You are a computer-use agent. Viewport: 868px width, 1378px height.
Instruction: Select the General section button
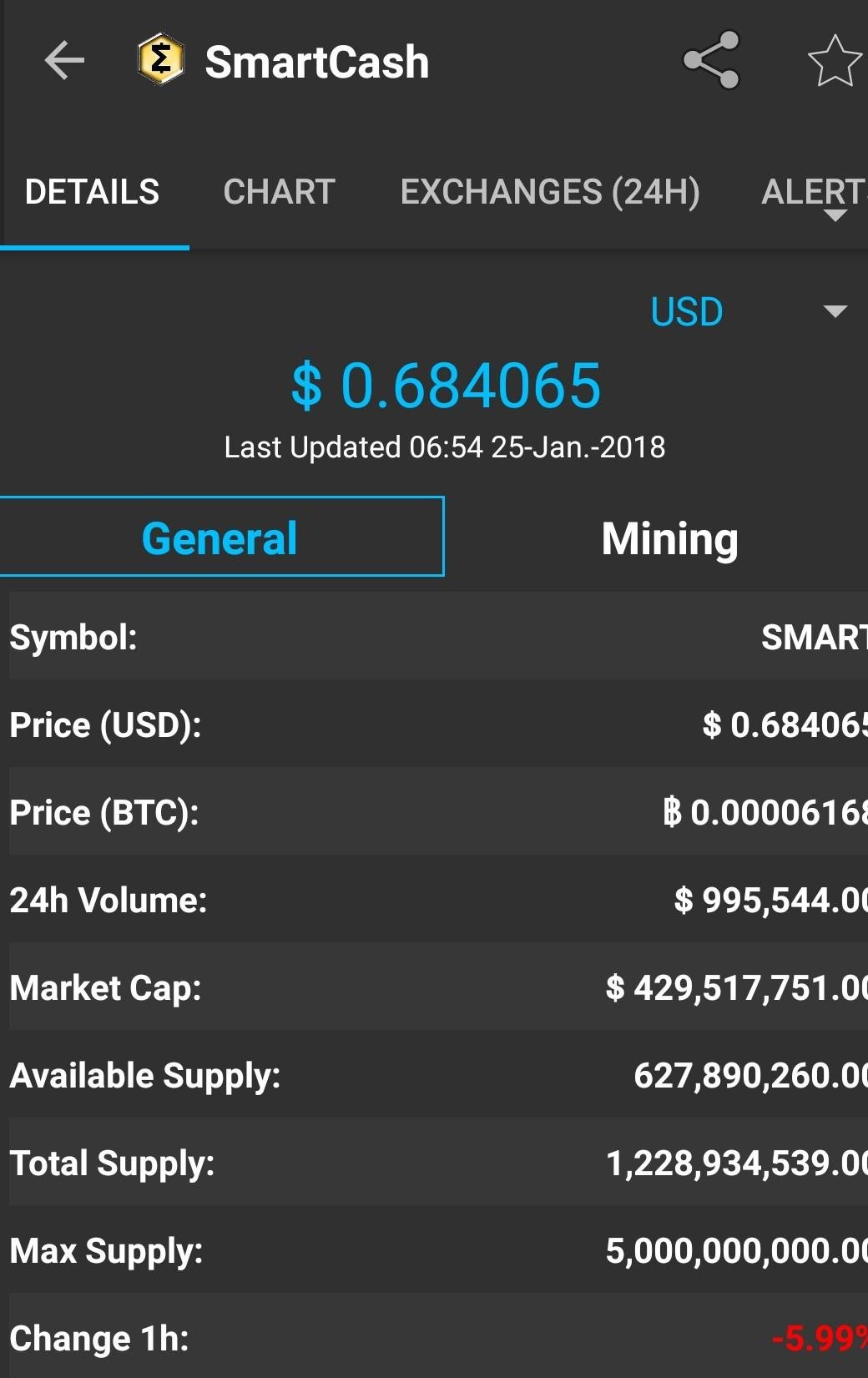tap(221, 537)
